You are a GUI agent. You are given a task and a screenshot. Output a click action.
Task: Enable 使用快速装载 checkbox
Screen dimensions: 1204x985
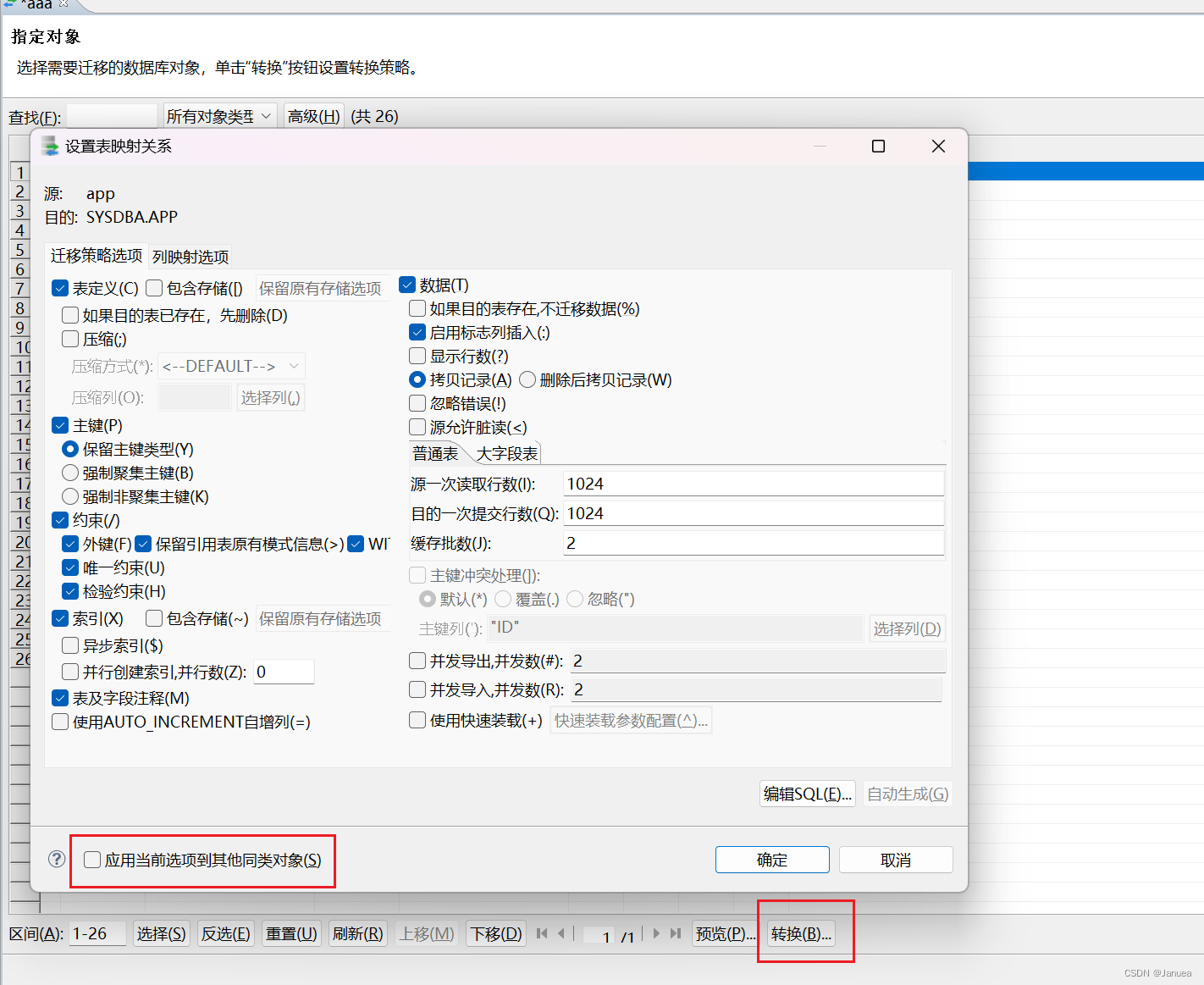417,720
